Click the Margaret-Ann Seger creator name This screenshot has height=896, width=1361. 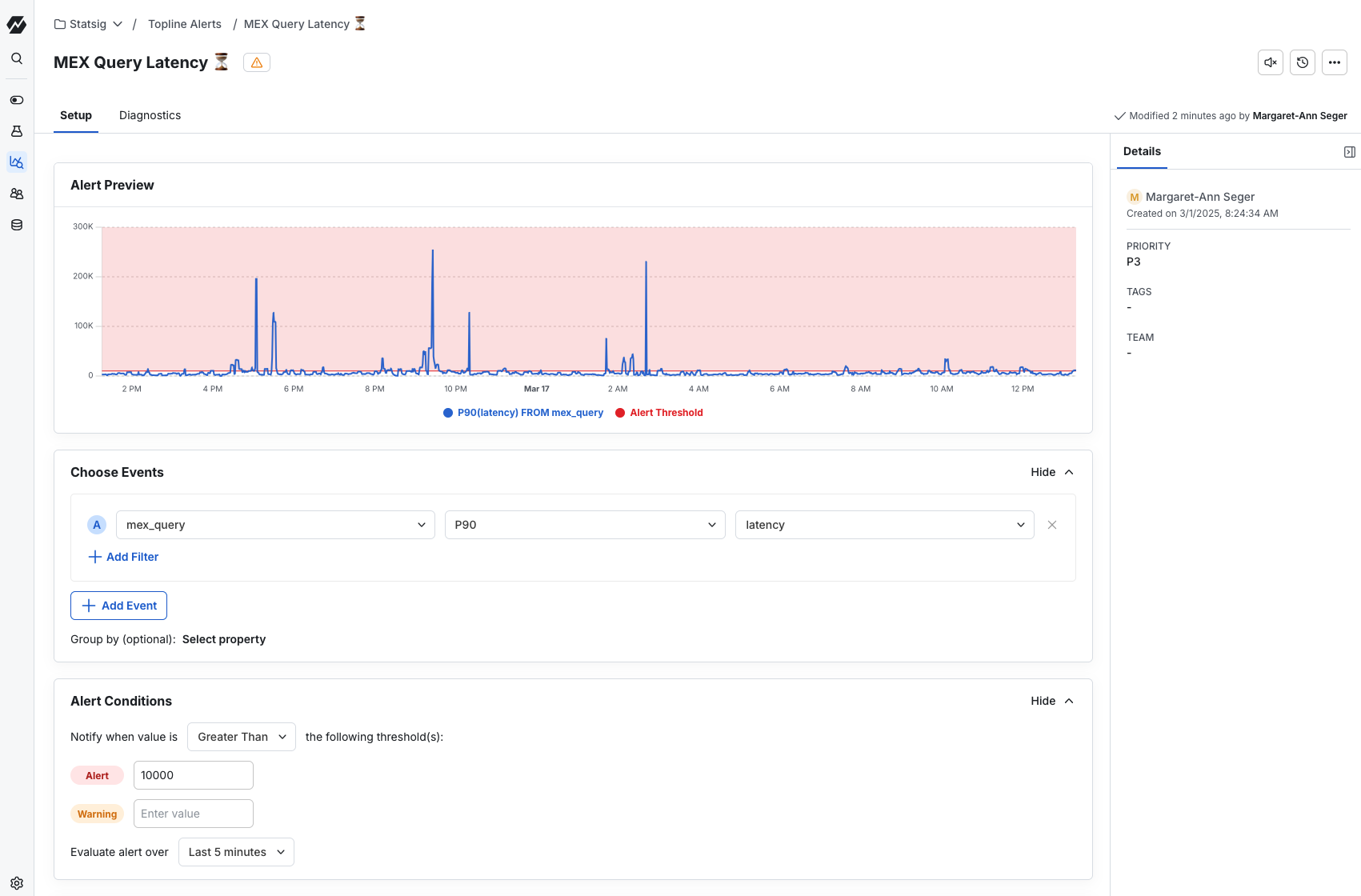[1200, 197]
